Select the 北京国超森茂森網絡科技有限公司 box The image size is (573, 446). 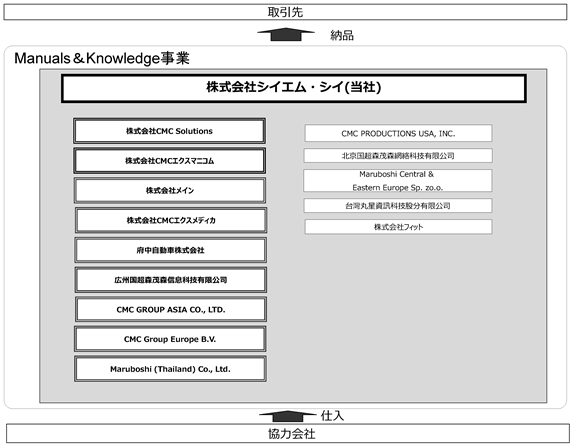(398, 156)
